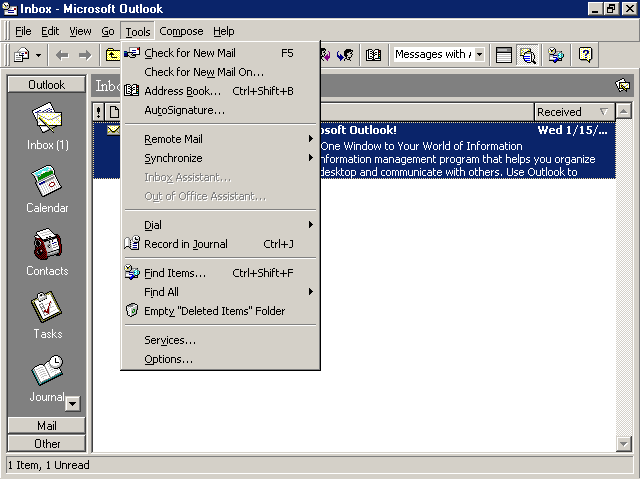Click the Office Assistant help icon
Image resolution: width=640 pixels, height=480 pixels.
tap(585, 55)
